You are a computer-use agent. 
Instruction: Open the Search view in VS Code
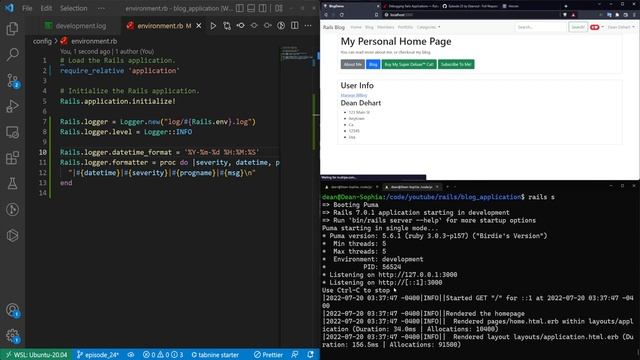point(12,54)
